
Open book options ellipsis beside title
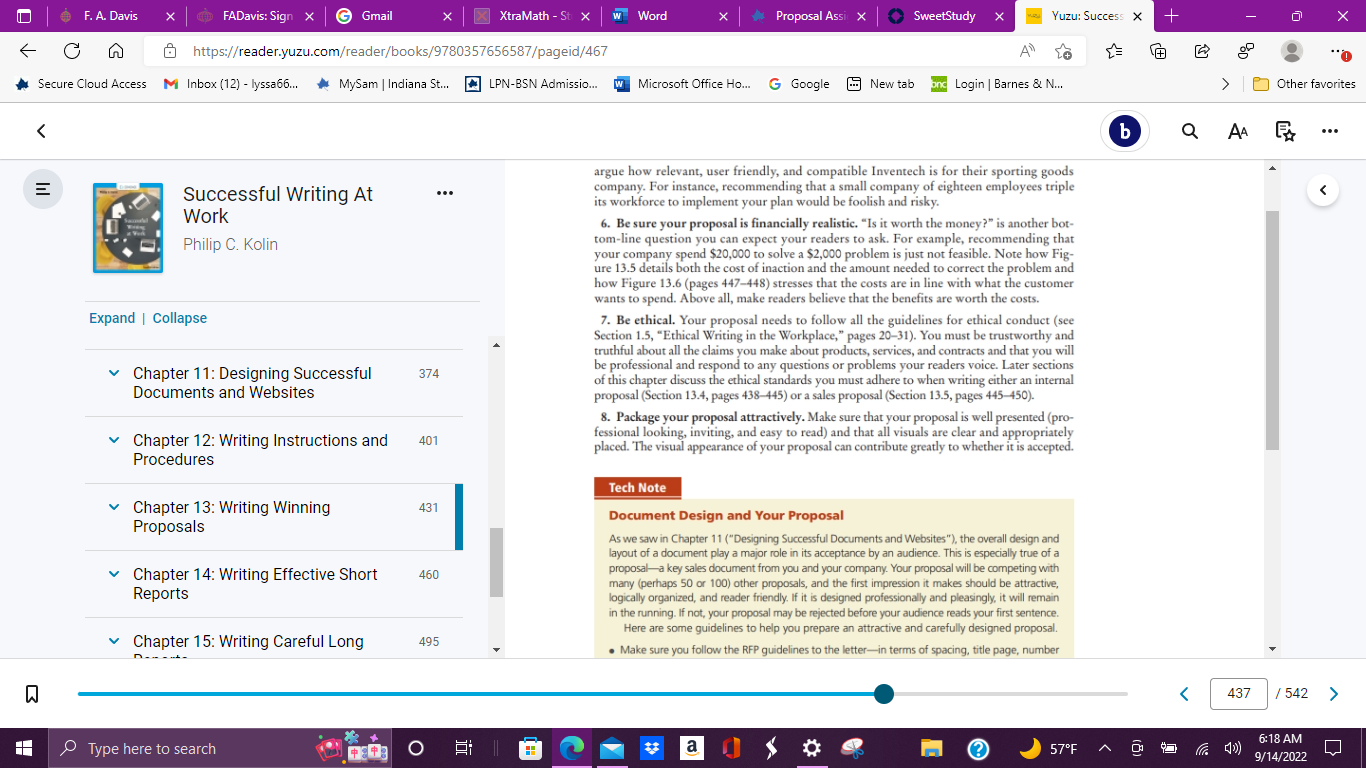click(445, 193)
